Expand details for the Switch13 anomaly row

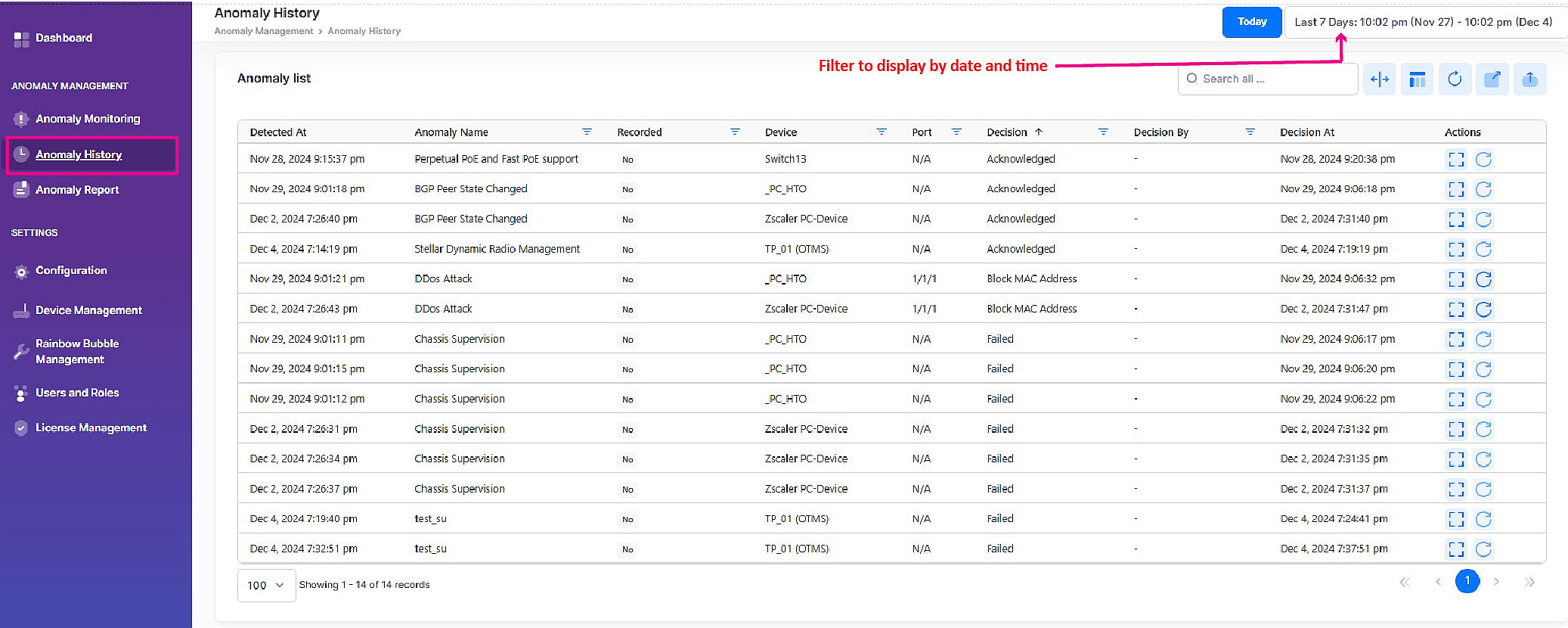(x=1456, y=160)
